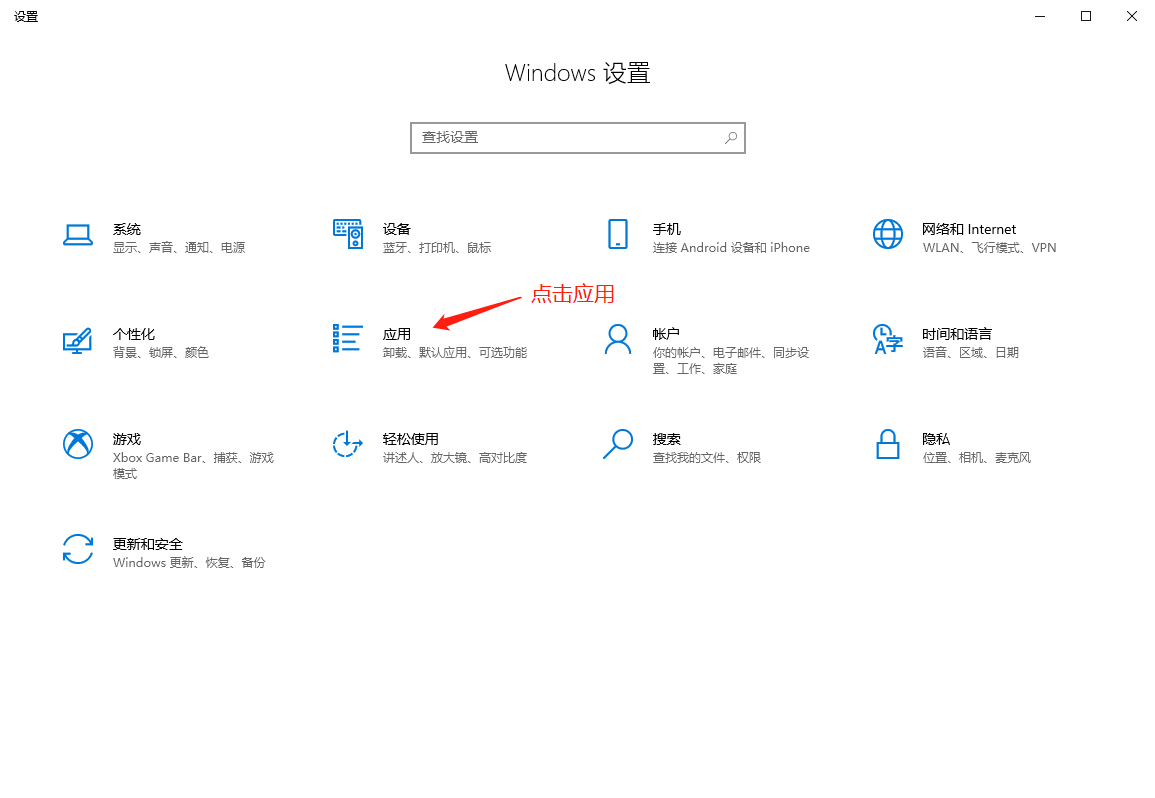This screenshot has height=798, width=1155.
Task: Open the 帐户 title
Action: coord(667,334)
